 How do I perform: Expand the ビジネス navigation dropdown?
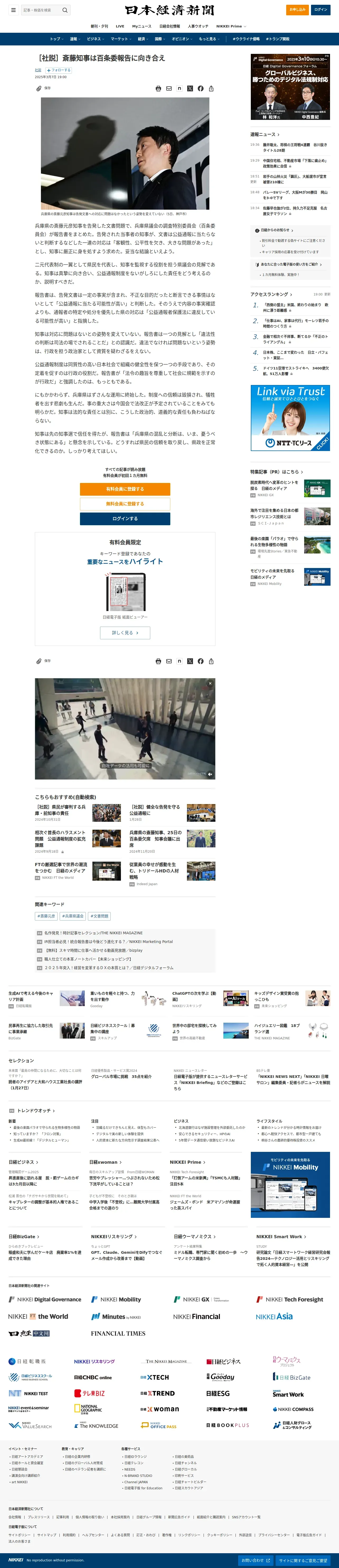(x=95, y=39)
